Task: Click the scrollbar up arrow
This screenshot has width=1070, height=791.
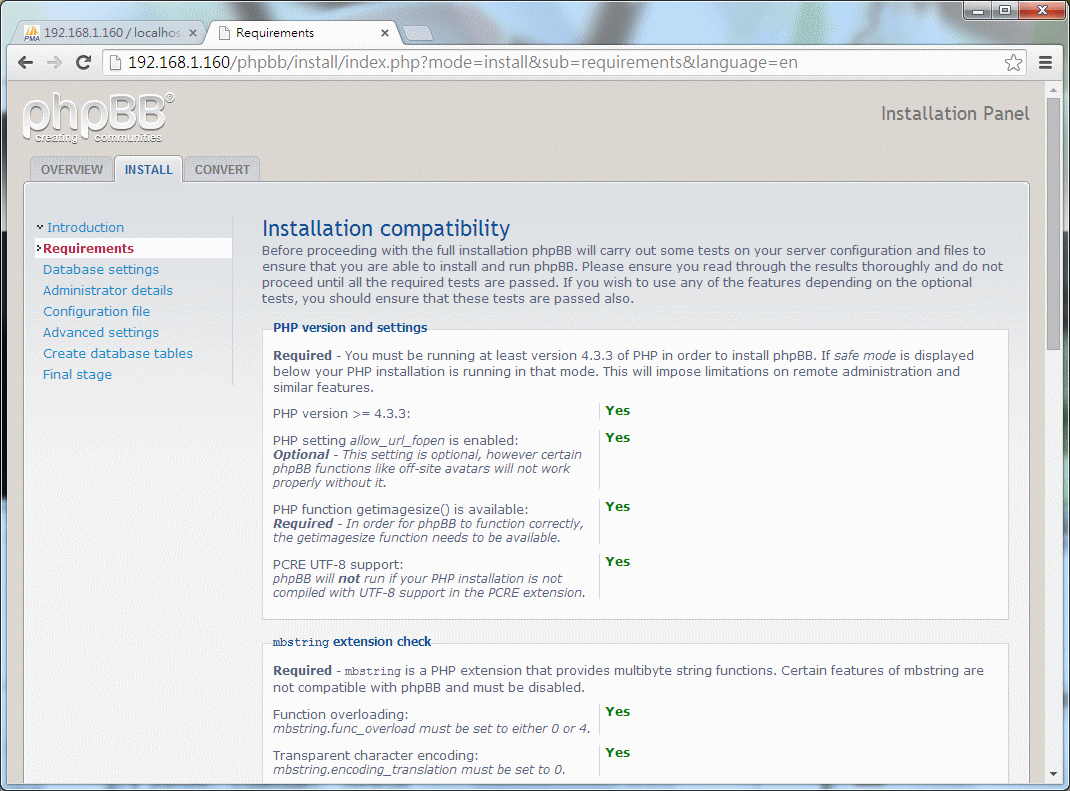Action: 1053,90
